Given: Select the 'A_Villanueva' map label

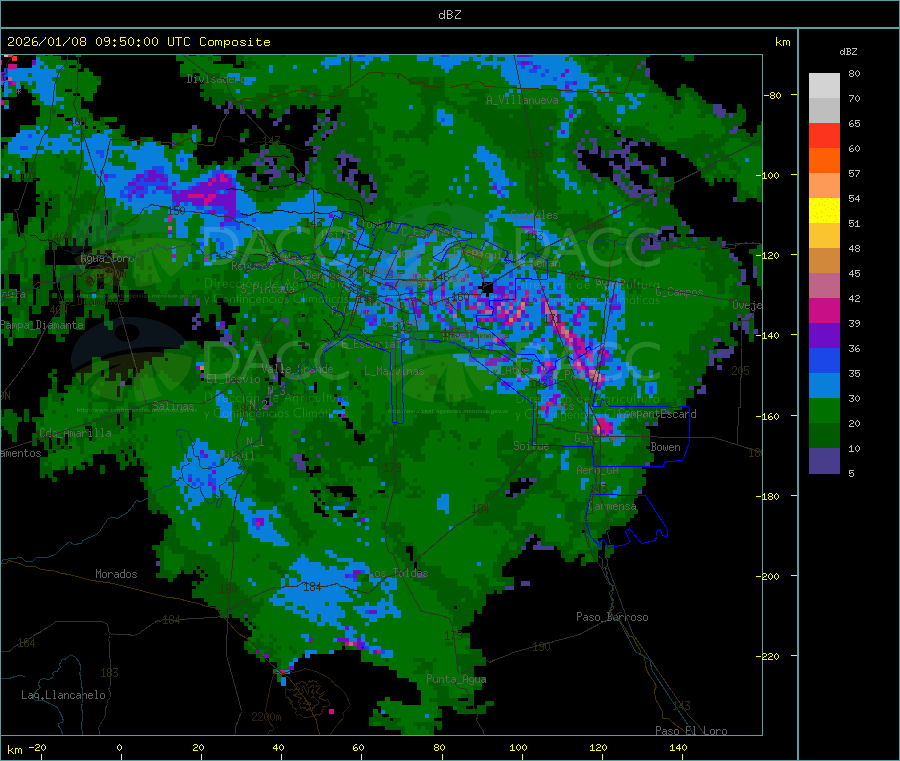Looking at the screenshot, I should click(x=522, y=100).
